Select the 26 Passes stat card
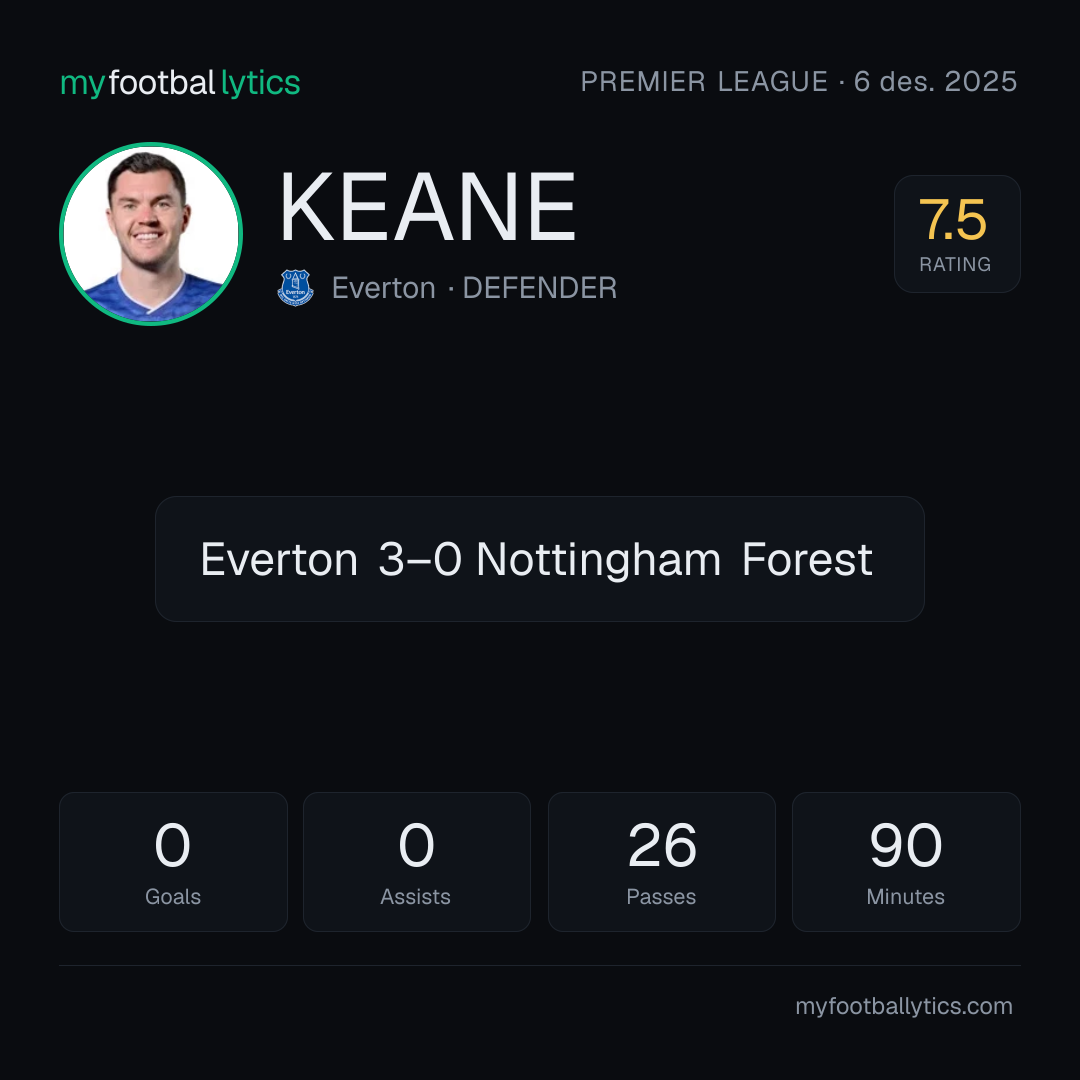Screen dimensions: 1080x1080 661,862
